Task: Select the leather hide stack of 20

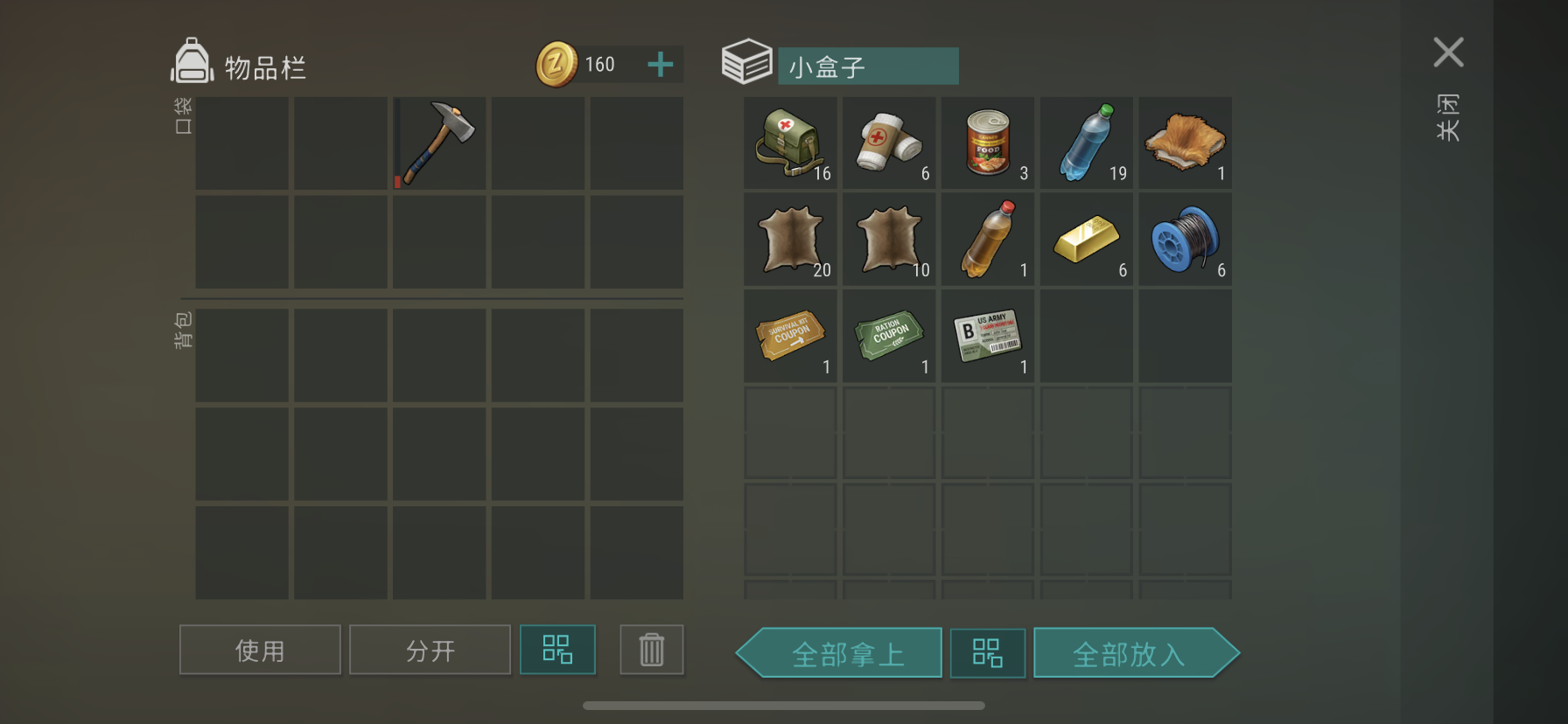Action: point(790,240)
